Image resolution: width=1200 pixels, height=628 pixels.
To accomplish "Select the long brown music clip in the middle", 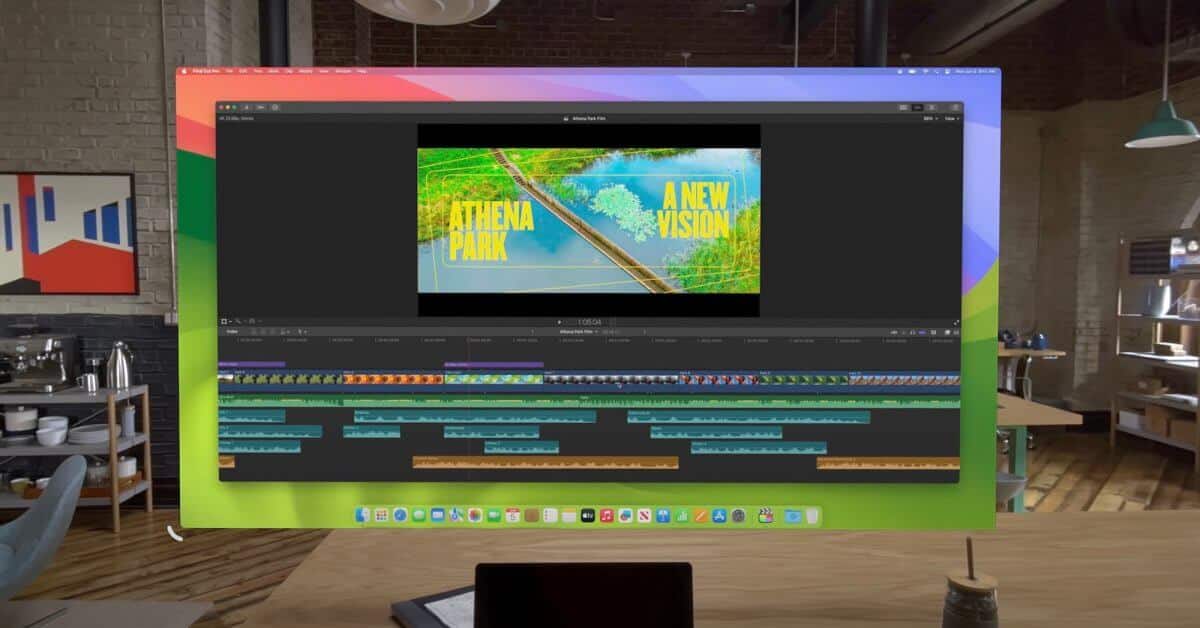I will 545,462.
